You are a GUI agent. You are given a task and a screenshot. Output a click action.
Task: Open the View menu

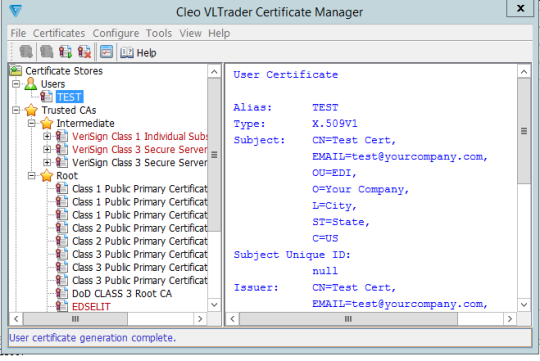pos(190,33)
